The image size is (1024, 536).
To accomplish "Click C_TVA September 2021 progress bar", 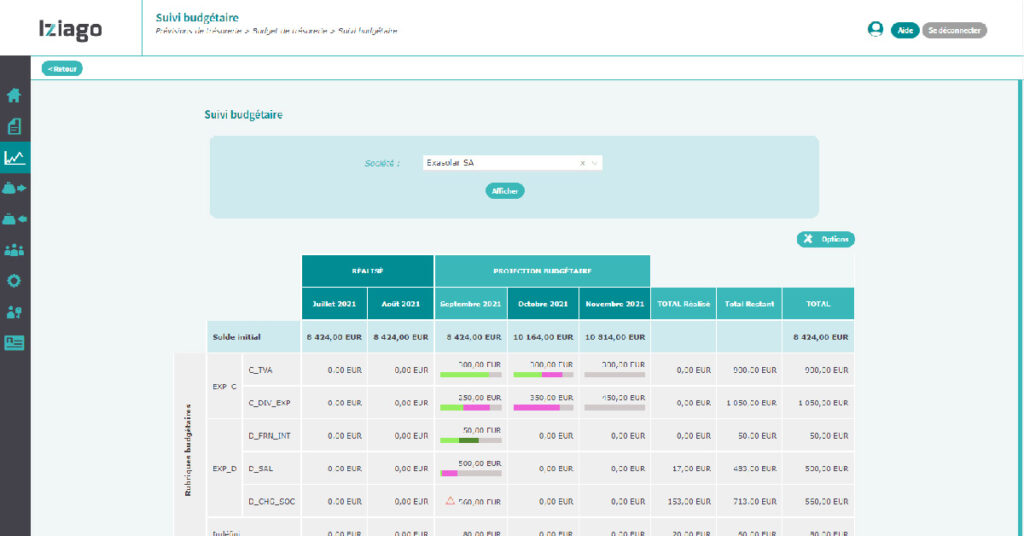I will coord(470,376).
